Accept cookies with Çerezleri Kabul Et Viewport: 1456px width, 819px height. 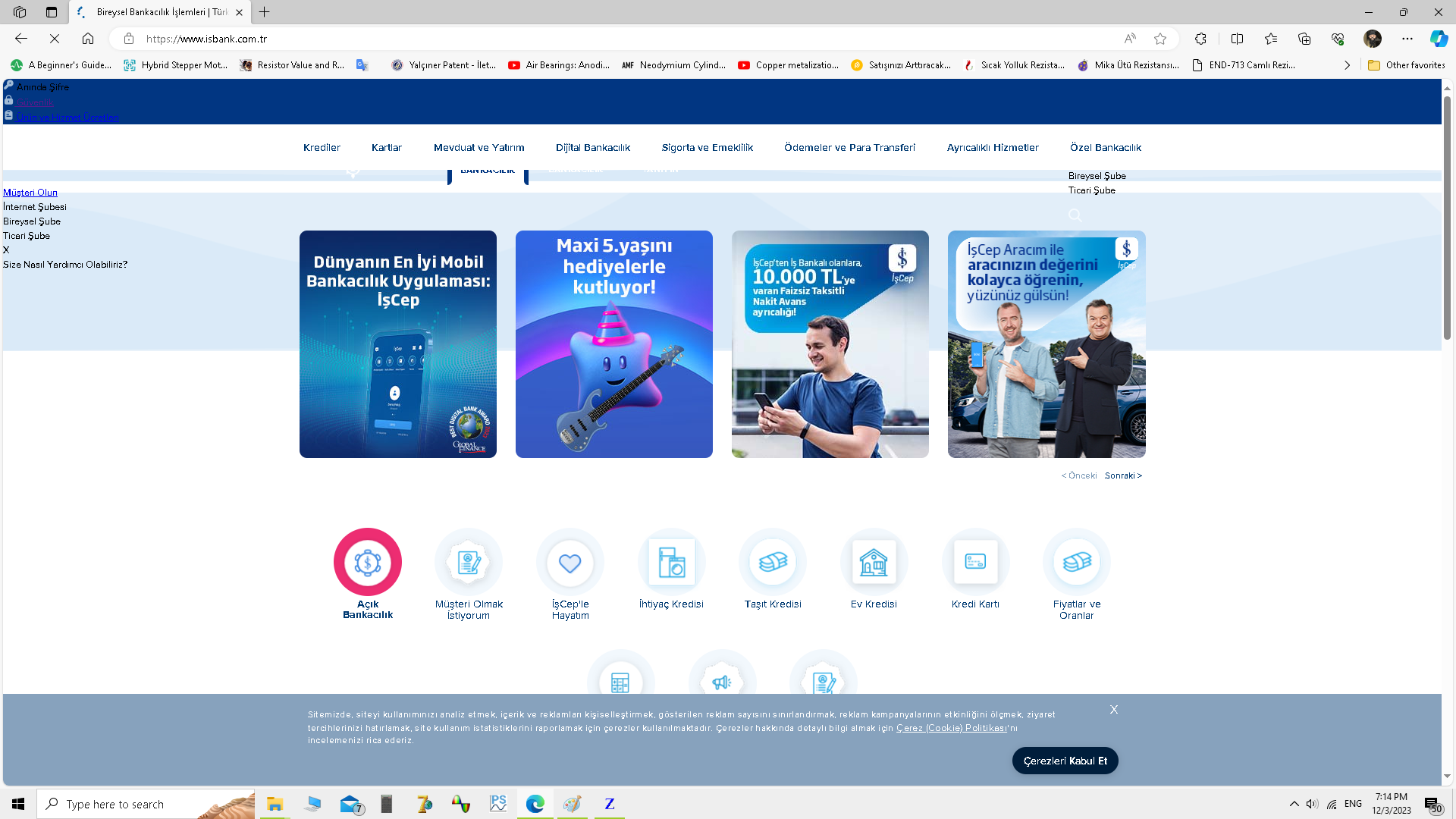(1065, 761)
